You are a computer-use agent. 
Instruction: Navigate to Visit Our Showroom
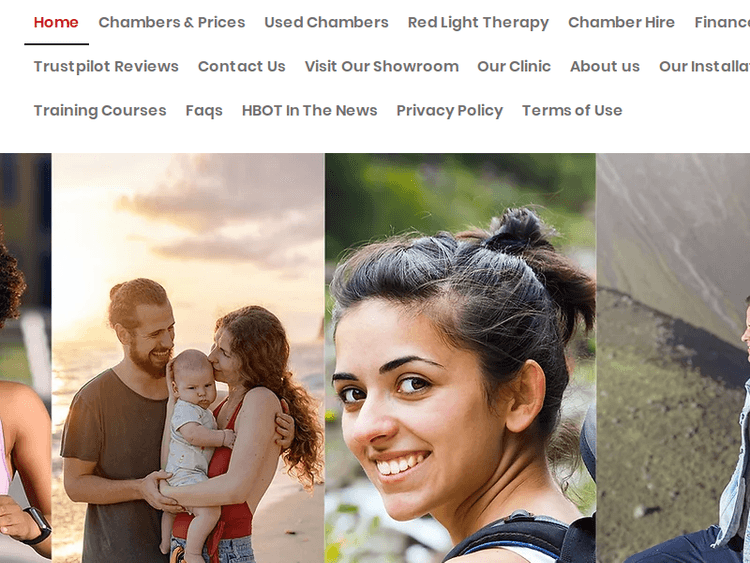381,66
